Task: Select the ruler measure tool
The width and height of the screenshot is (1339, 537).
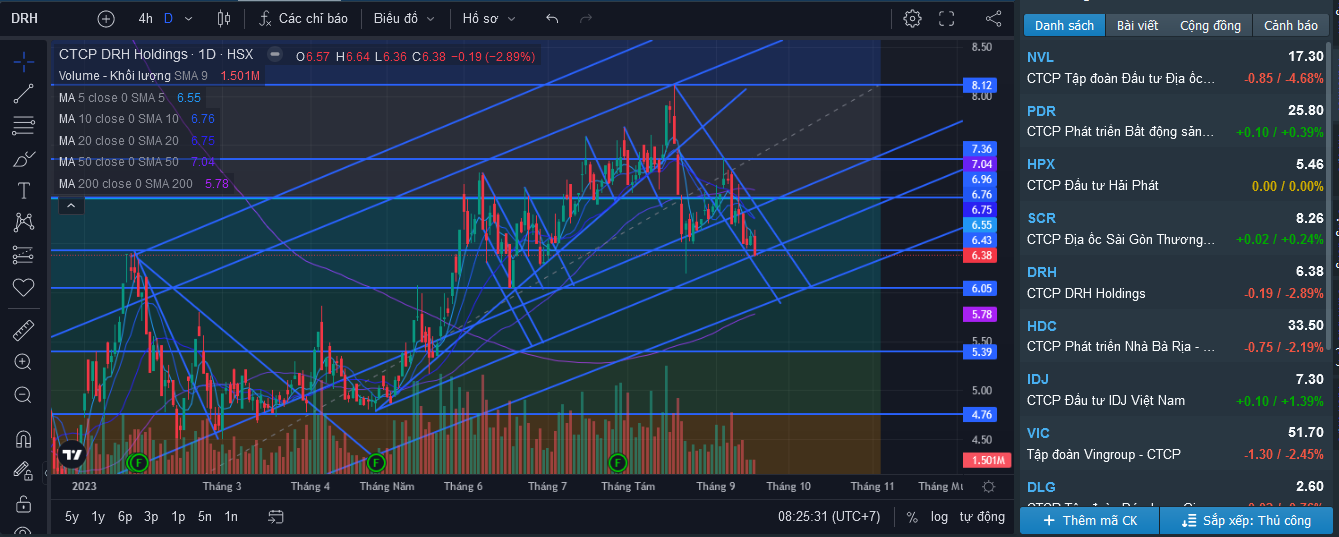Action: [x=24, y=330]
